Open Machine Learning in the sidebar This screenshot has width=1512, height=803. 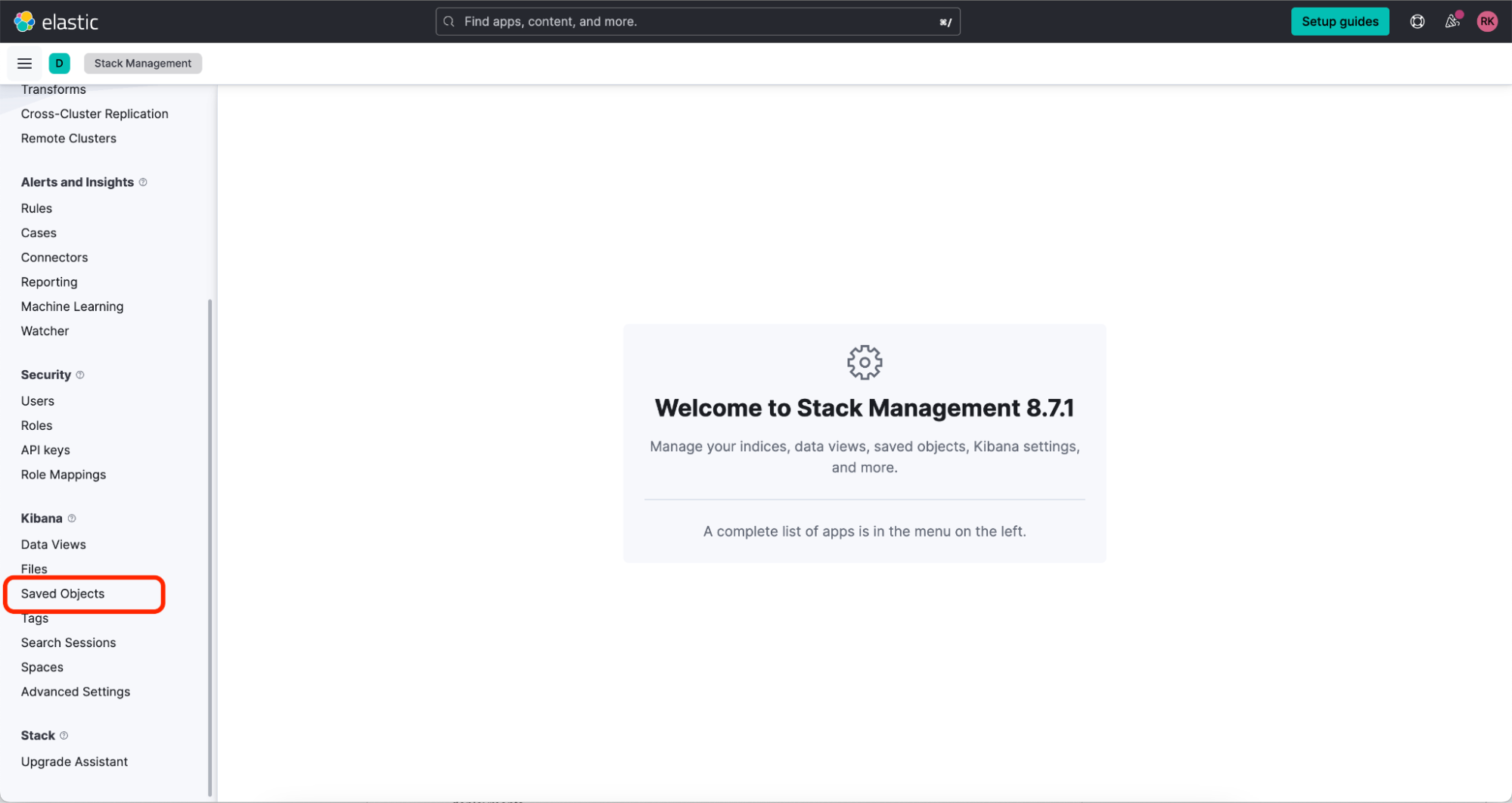[x=72, y=307]
